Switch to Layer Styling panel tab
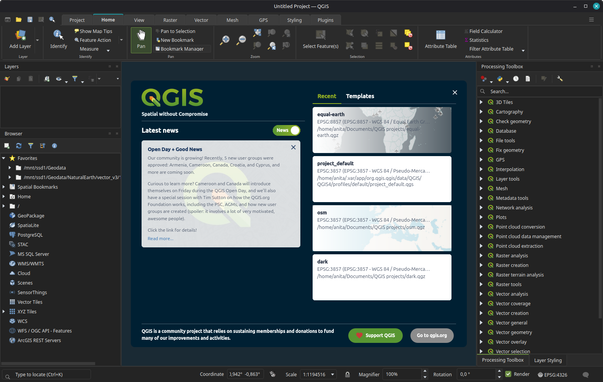The width and height of the screenshot is (603, 382). 548,360
